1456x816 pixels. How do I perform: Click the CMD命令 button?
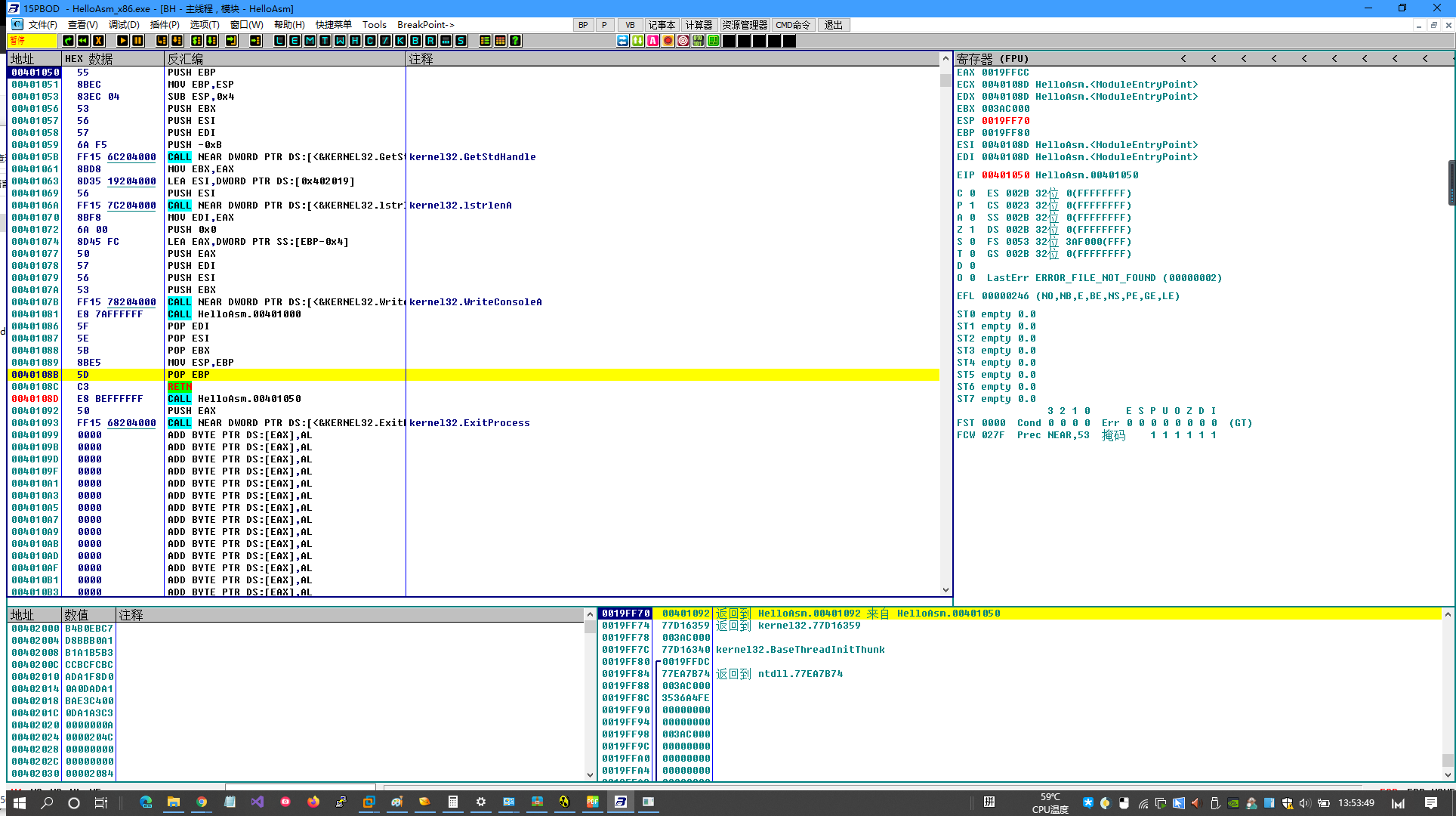(x=793, y=25)
